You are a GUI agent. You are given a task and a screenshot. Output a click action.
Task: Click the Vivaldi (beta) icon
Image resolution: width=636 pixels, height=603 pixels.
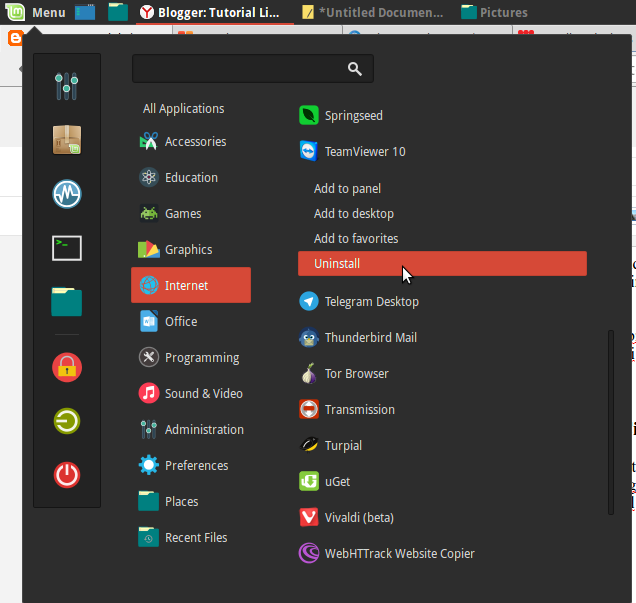309,517
